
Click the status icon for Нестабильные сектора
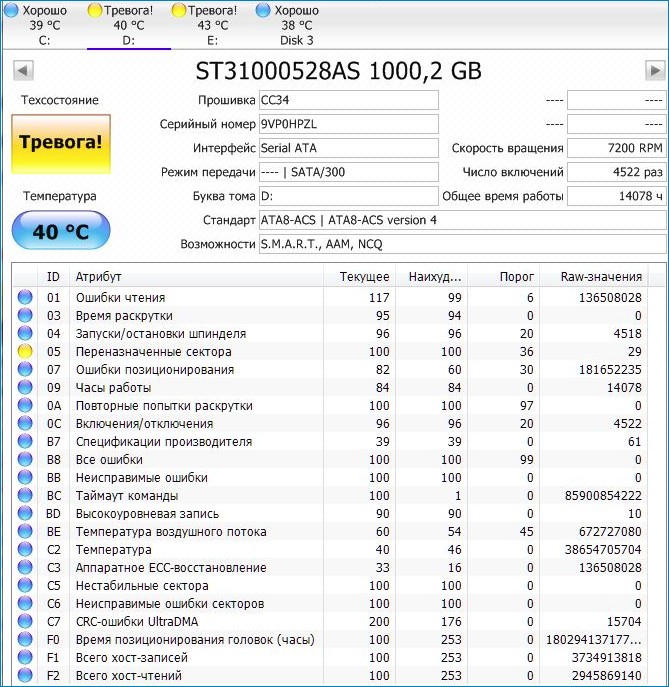click(25, 586)
